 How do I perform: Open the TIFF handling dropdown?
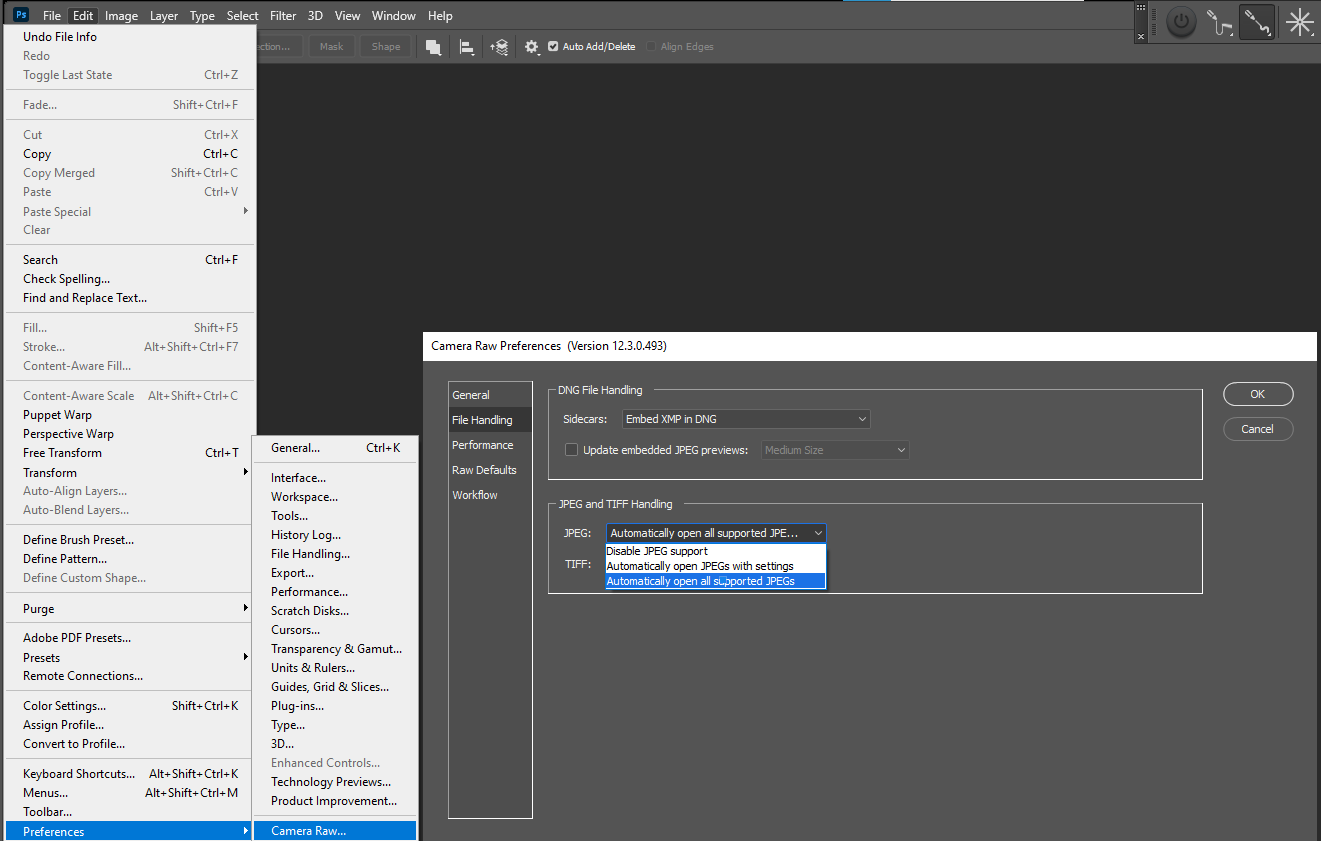coord(715,565)
